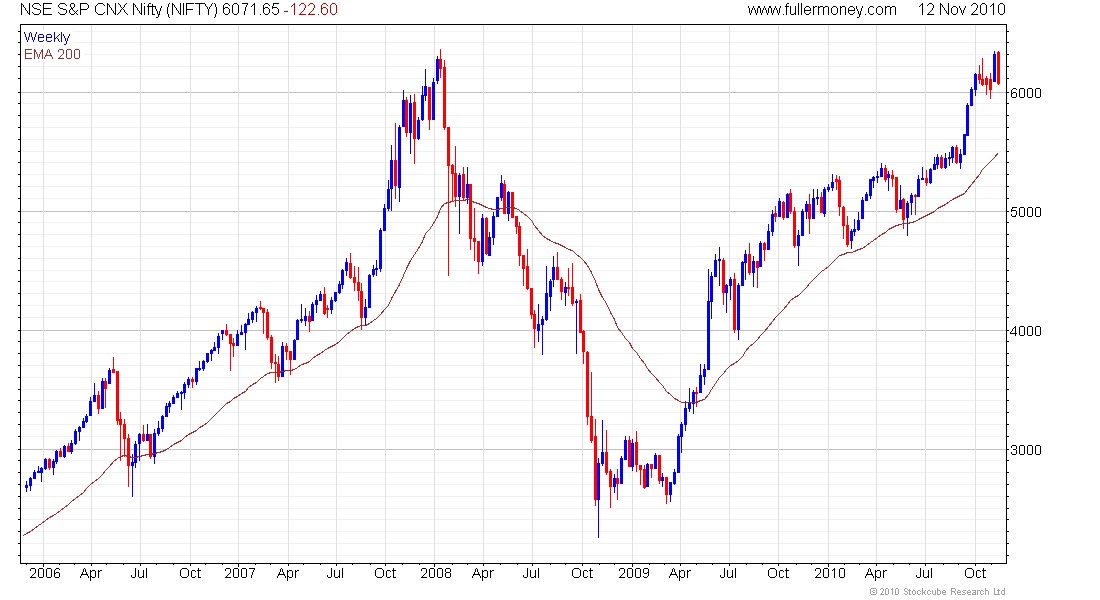Click the 4000 price axis label
The height and width of the screenshot is (600, 1100).
[1026, 331]
